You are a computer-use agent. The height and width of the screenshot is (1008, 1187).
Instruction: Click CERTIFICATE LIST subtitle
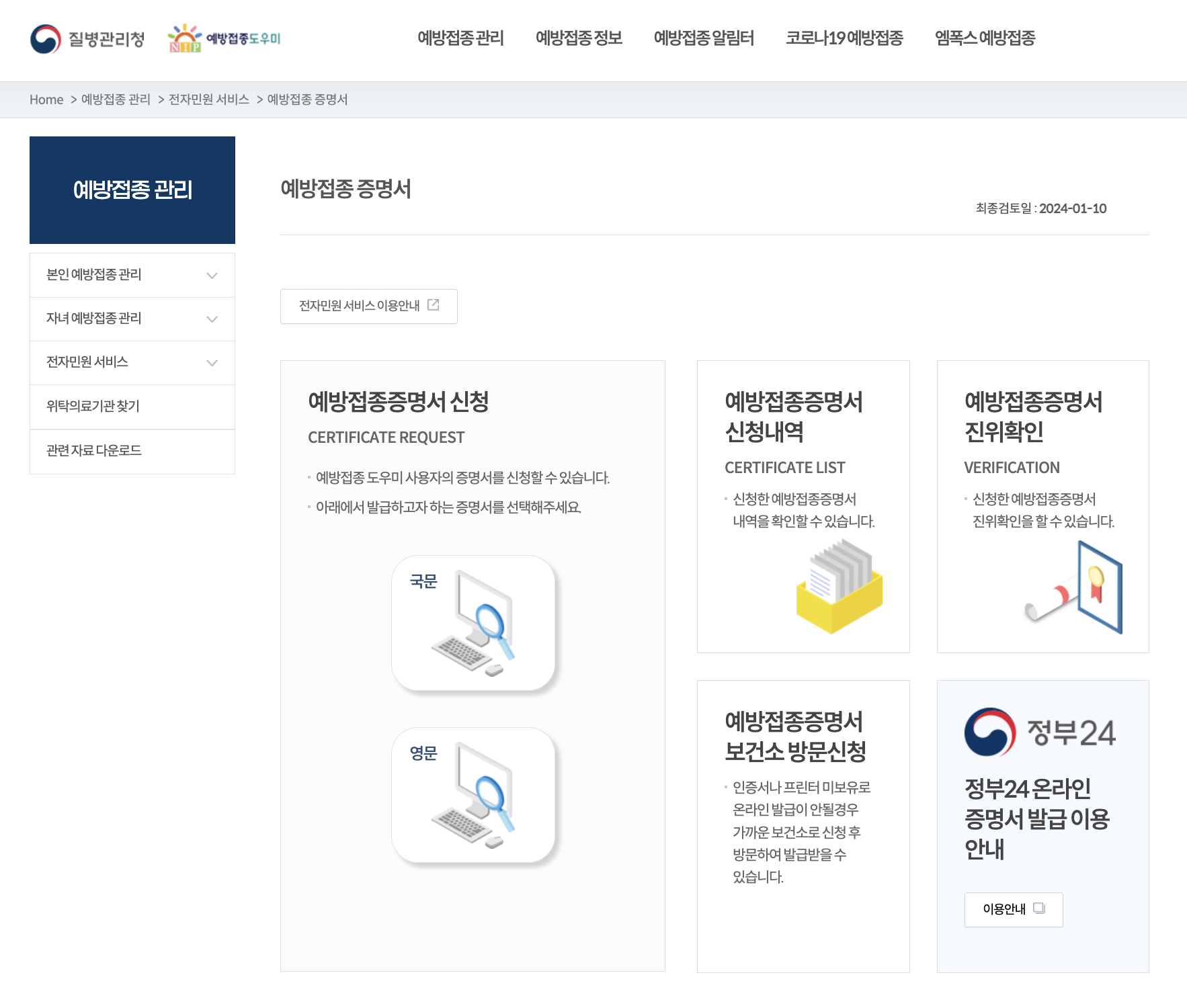pos(784,468)
